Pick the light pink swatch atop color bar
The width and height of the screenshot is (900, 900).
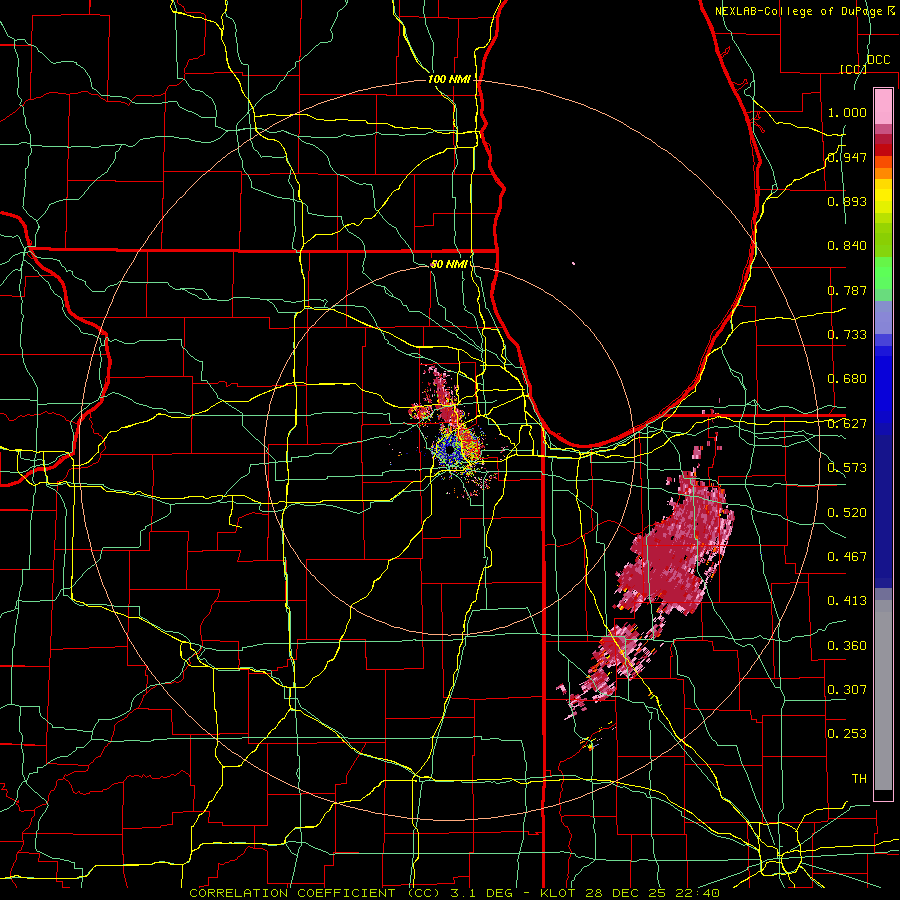tap(883, 107)
